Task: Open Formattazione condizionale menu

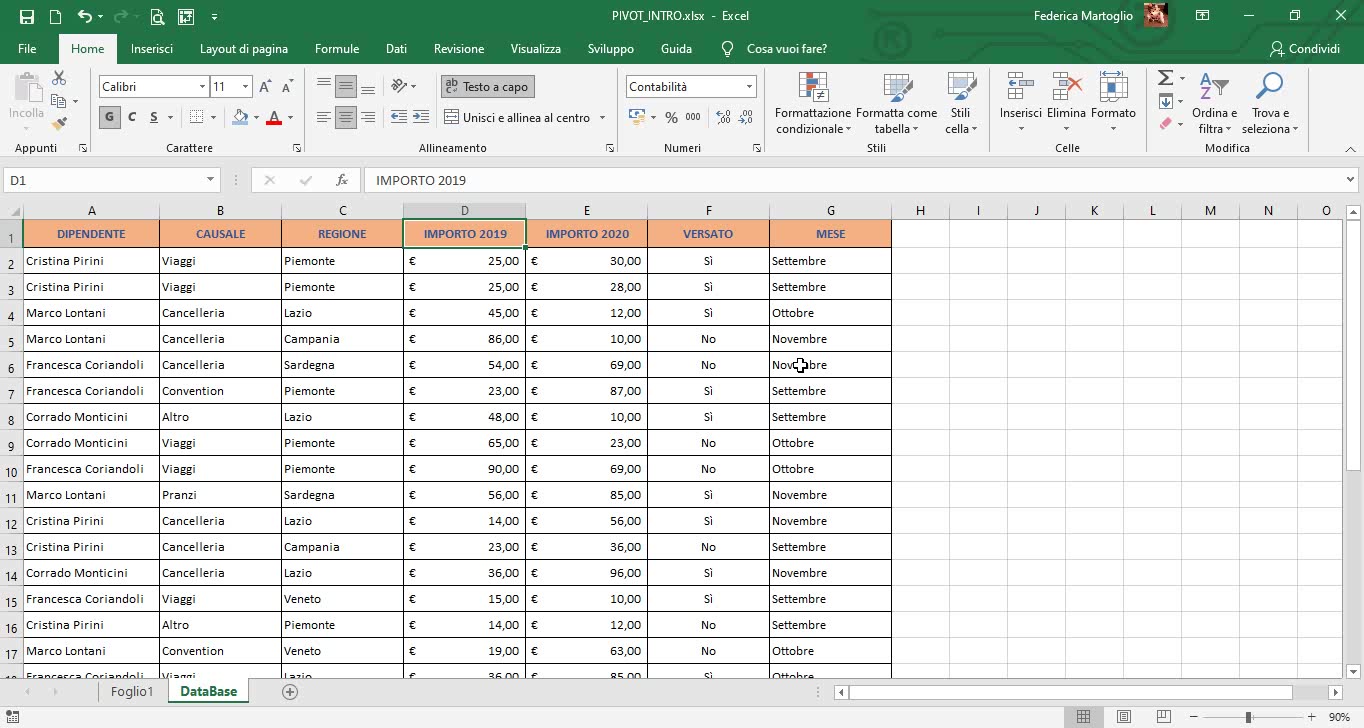Action: pos(813,102)
